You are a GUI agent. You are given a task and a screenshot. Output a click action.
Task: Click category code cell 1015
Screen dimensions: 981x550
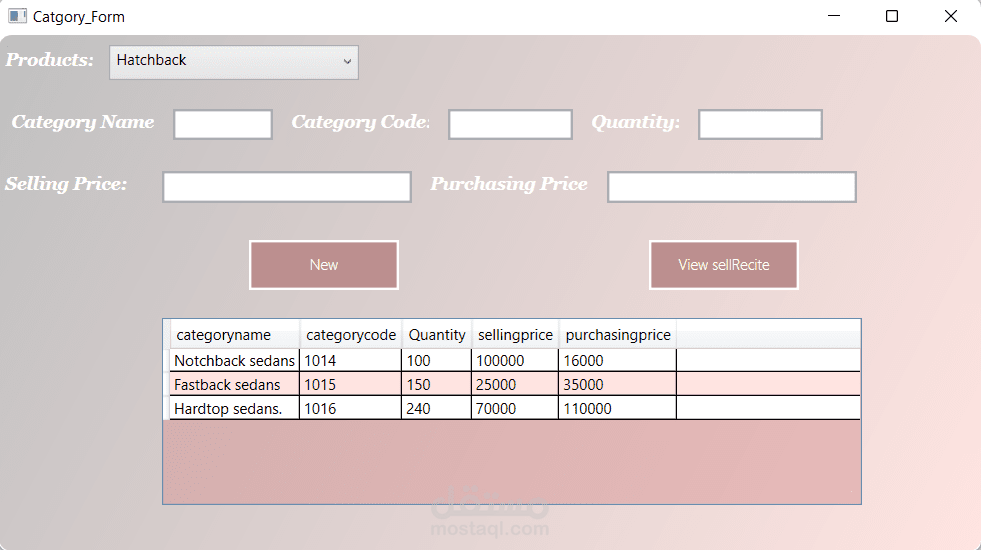[350, 384]
